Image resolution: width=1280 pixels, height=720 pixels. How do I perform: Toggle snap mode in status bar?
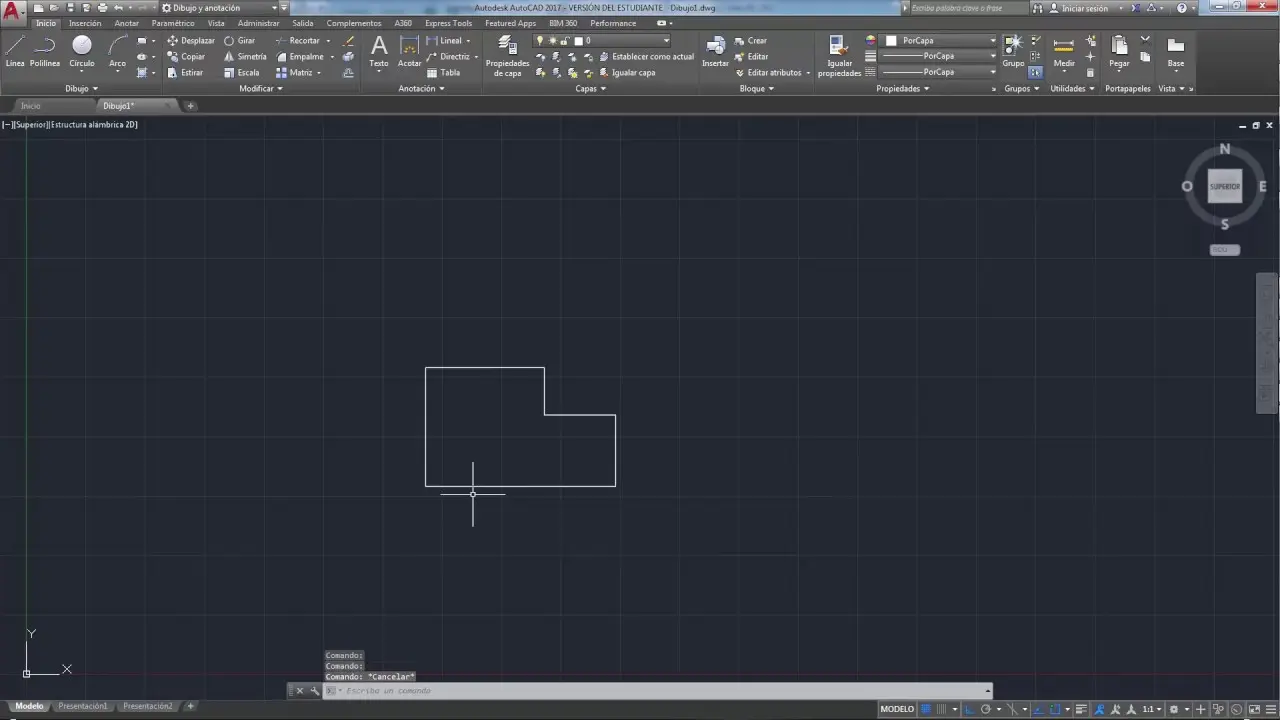pos(941,709)
